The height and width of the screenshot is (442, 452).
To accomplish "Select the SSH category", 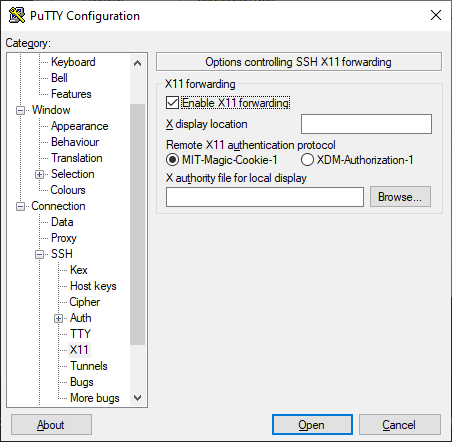I will 62,254.
